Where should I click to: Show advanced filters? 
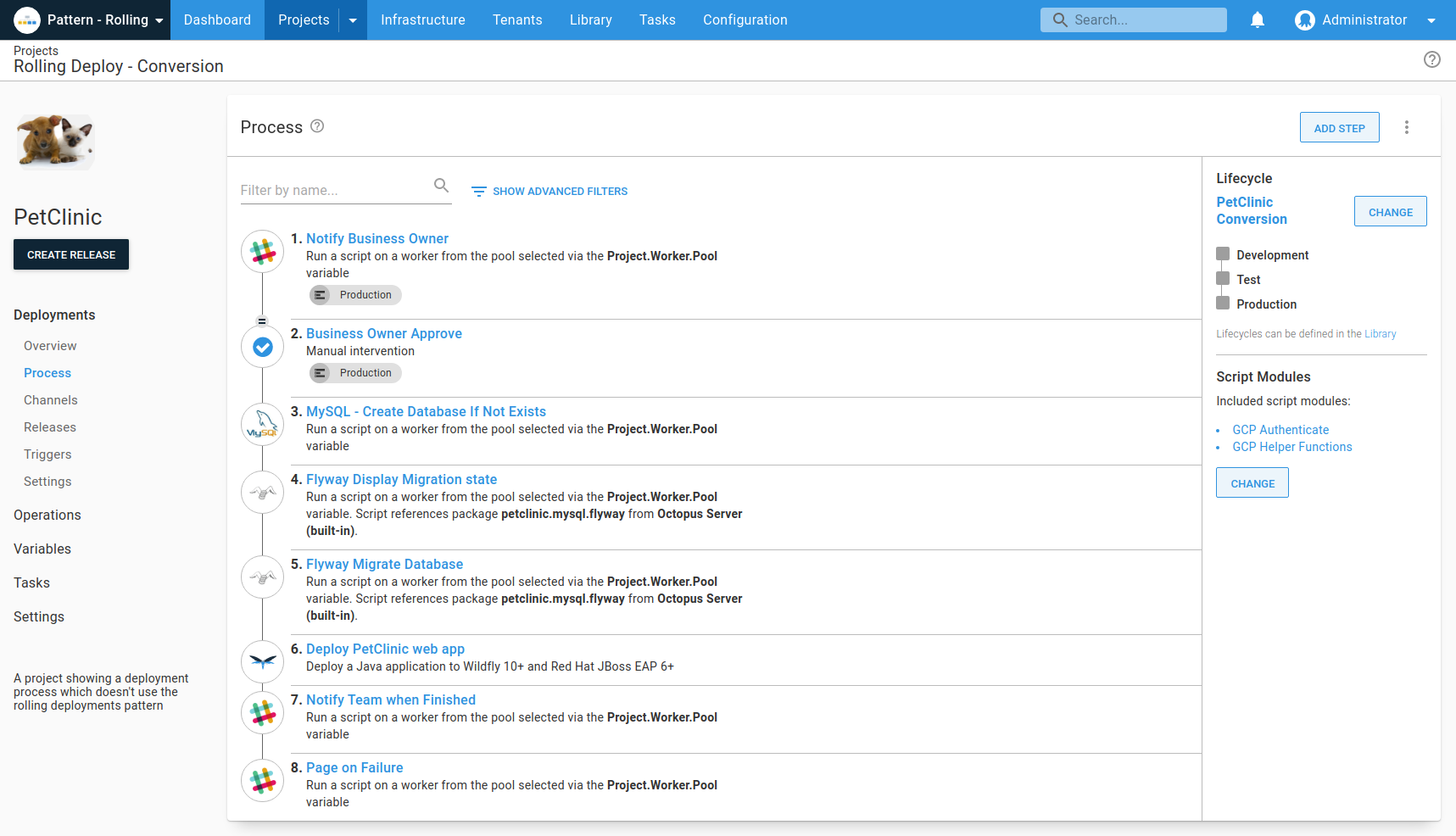[x=549, y=192]
